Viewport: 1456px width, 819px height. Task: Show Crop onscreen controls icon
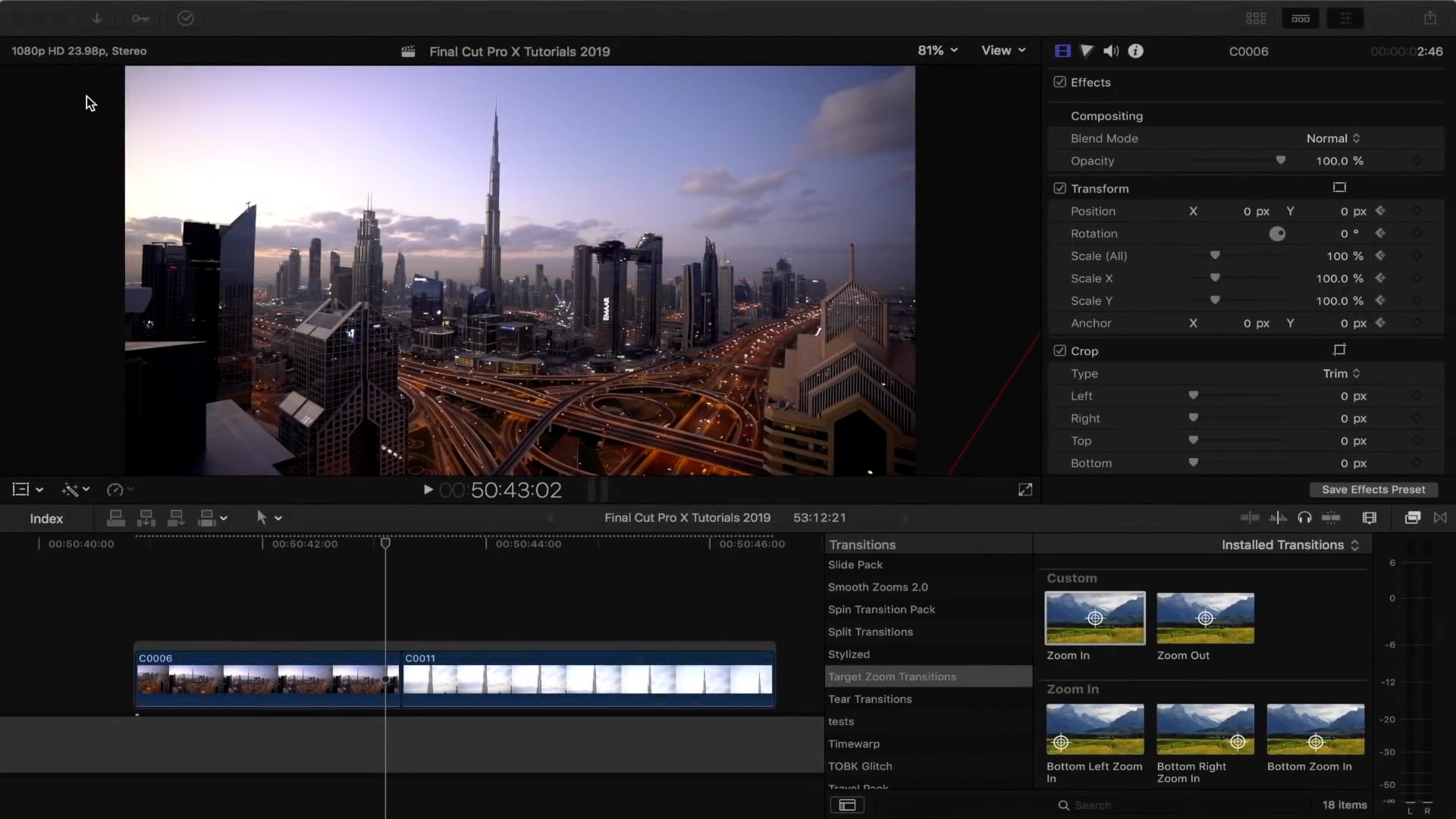pyautogui.click(x=1339, y=350)
